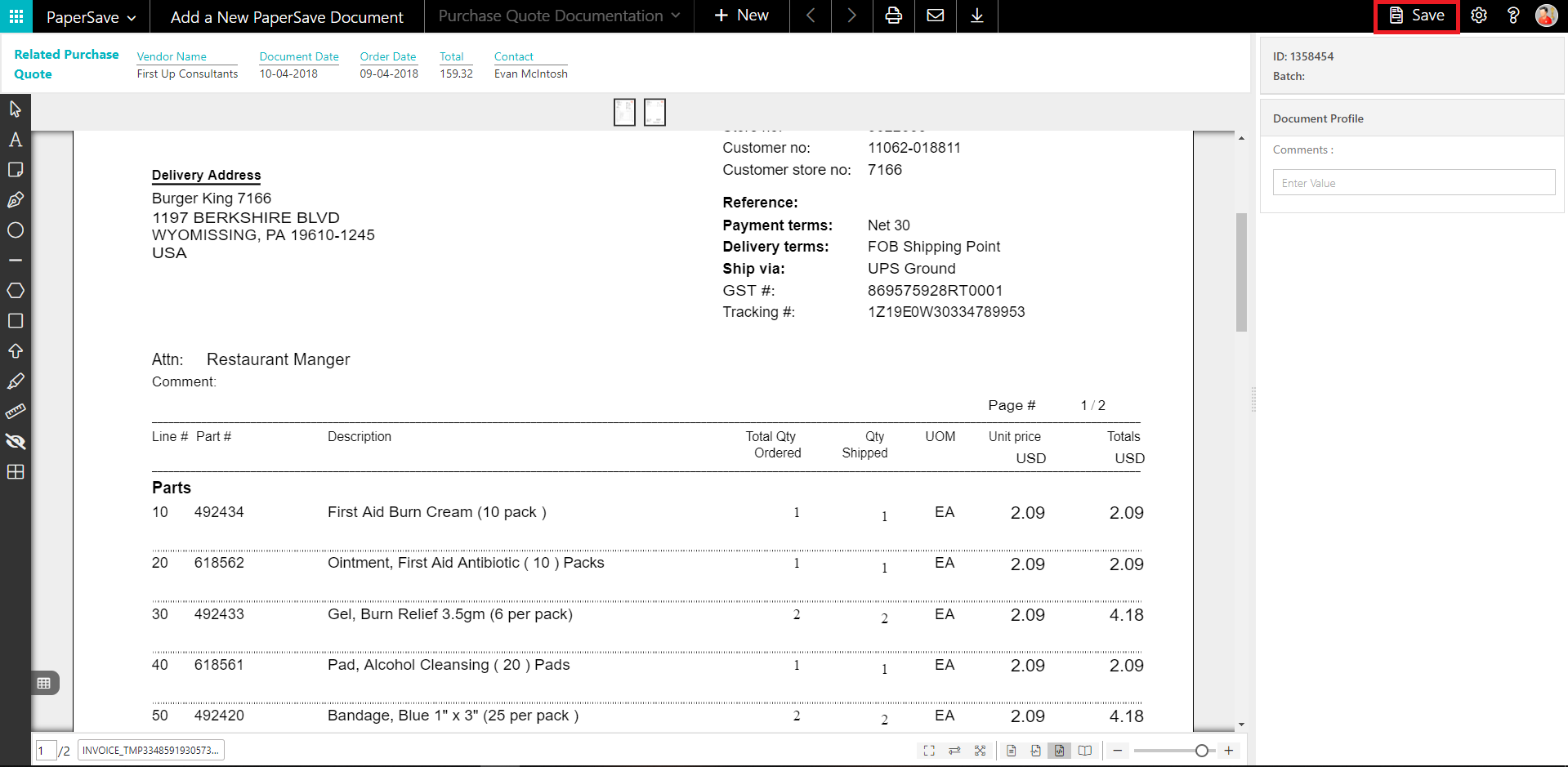The width and height of the screenshot is (1568, 767).
Task: Open the app launcher grid menu
Action: [x=16, y=16]
